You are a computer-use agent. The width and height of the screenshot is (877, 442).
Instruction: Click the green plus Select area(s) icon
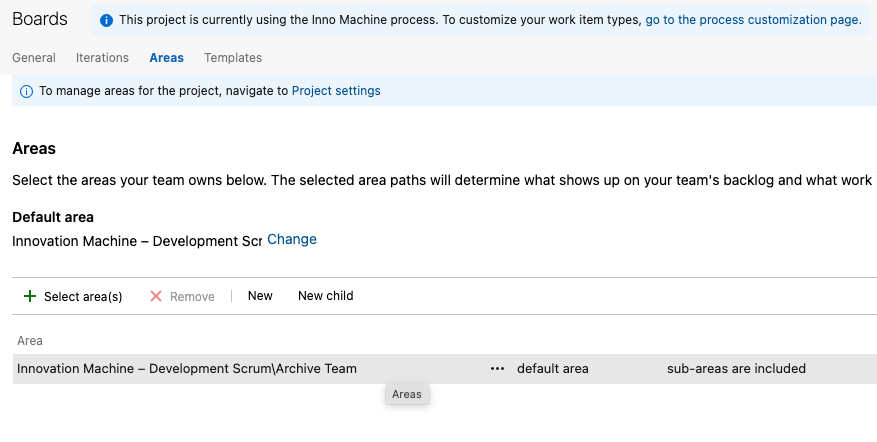[x=30, y=296]
